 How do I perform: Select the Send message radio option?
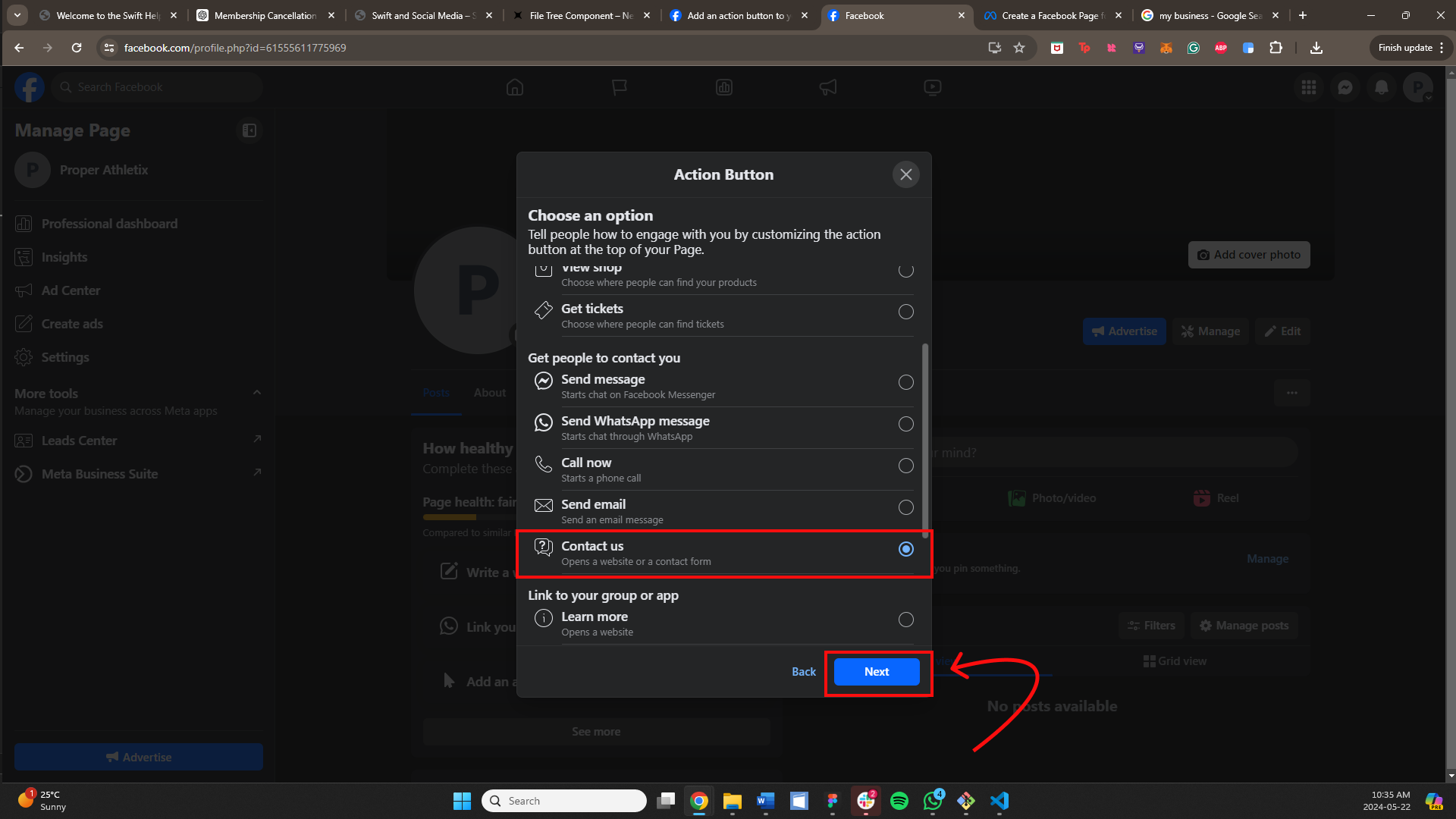(905, 382)
